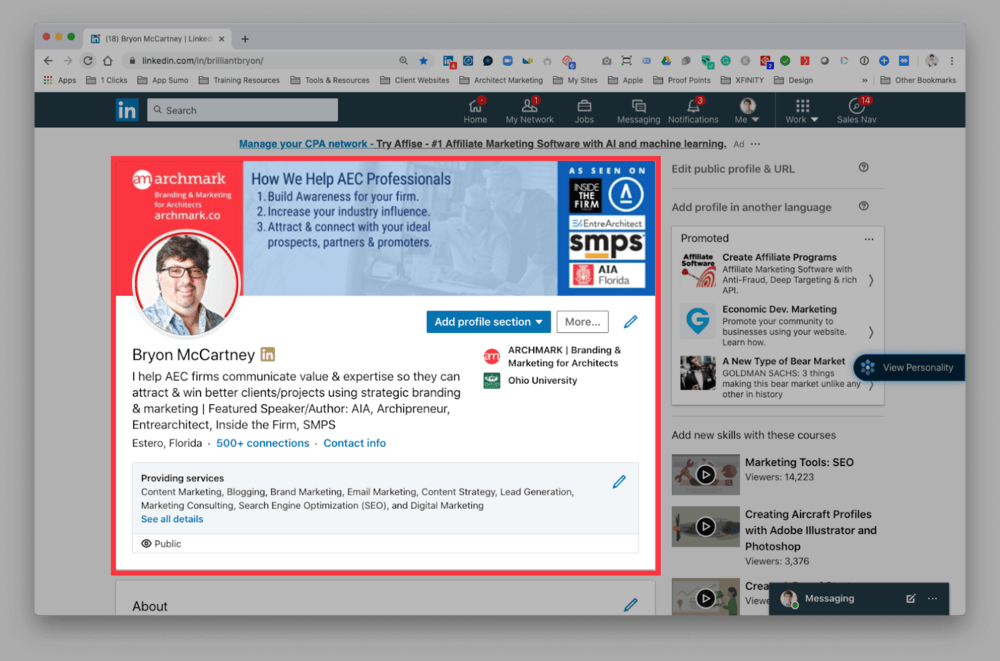The height and width of the screenshot is (661, 1000).
Task: Click into the LinkedIn Search field
Action: (x=242, y=110)
